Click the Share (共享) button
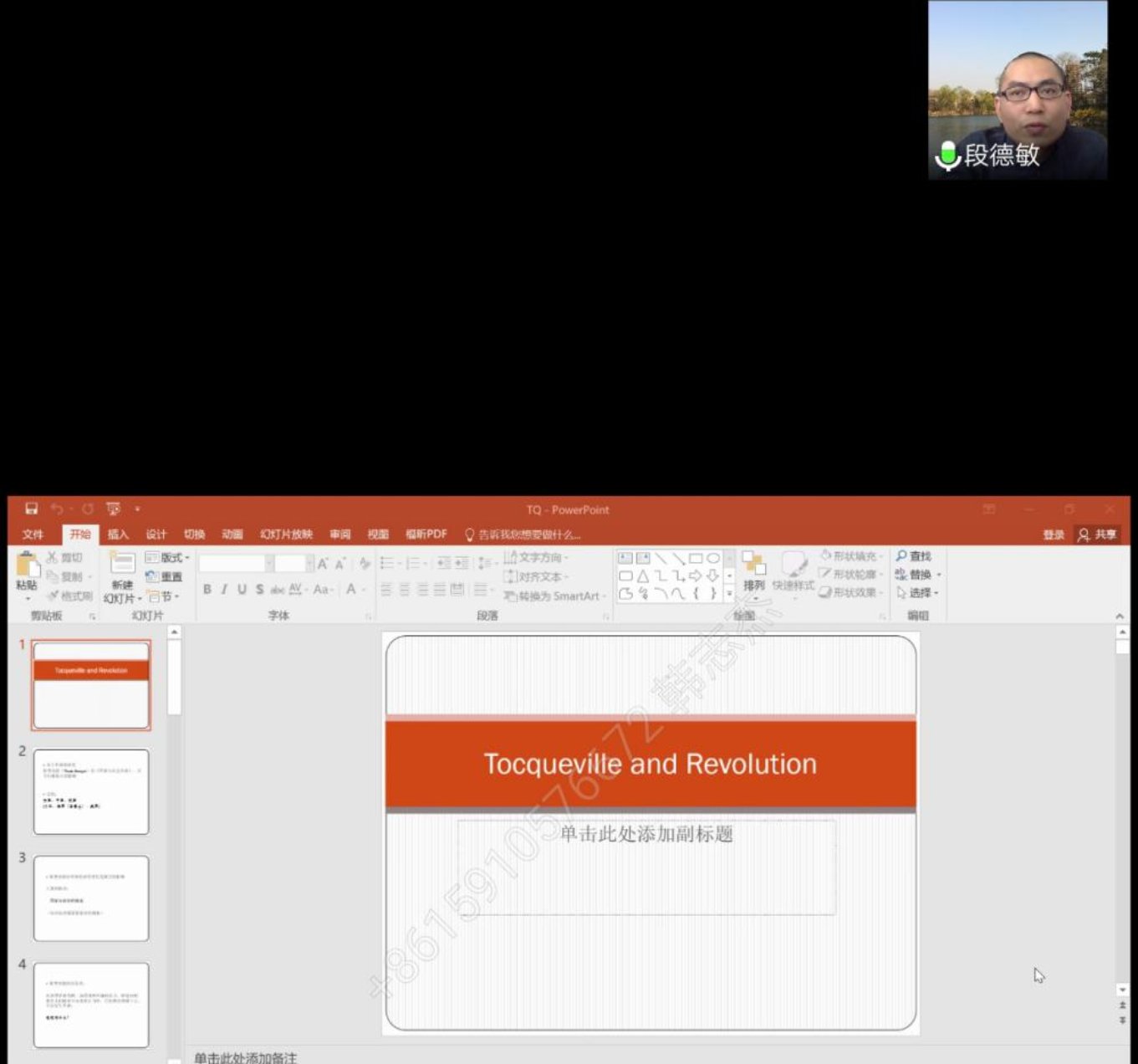The height and width of the screenshot is (1064, 1138). coord(1097,535)
